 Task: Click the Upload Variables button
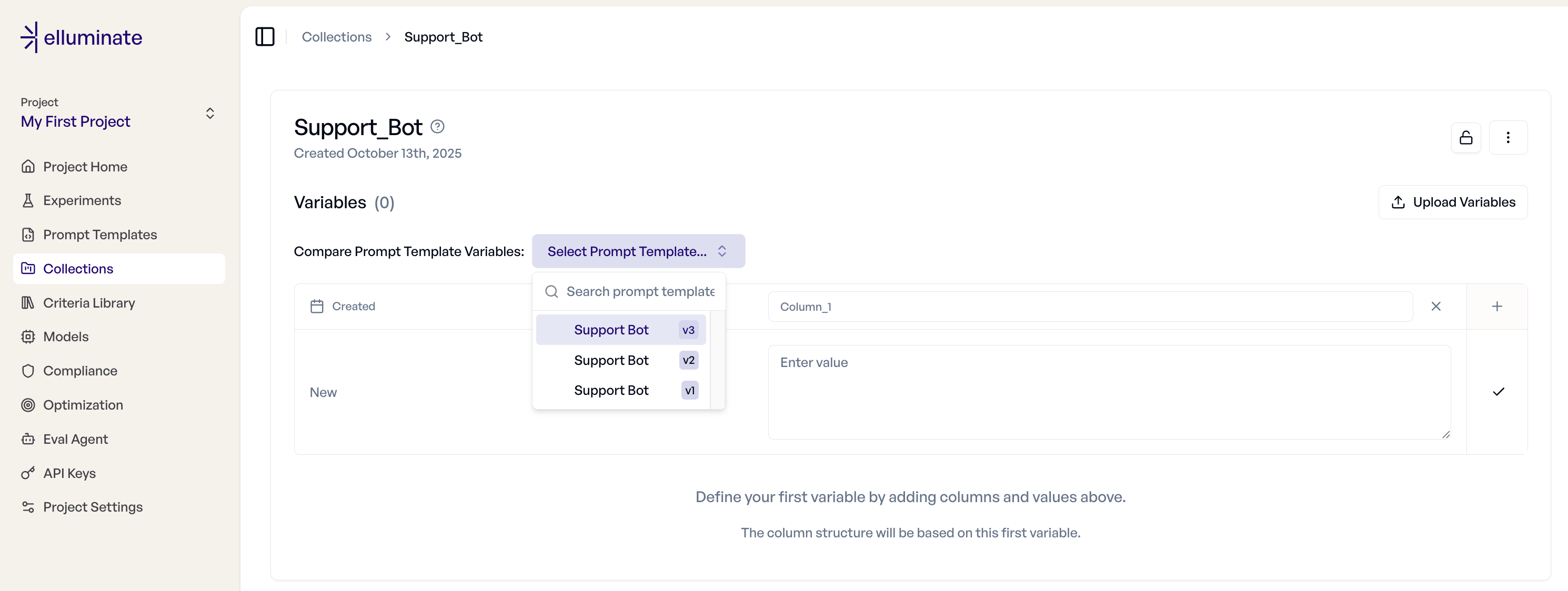click(1452, 202)
